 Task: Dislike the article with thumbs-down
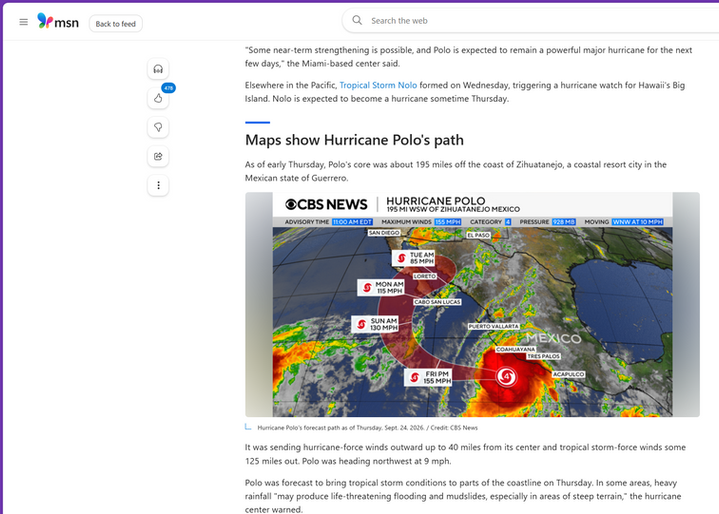point(158,127)
